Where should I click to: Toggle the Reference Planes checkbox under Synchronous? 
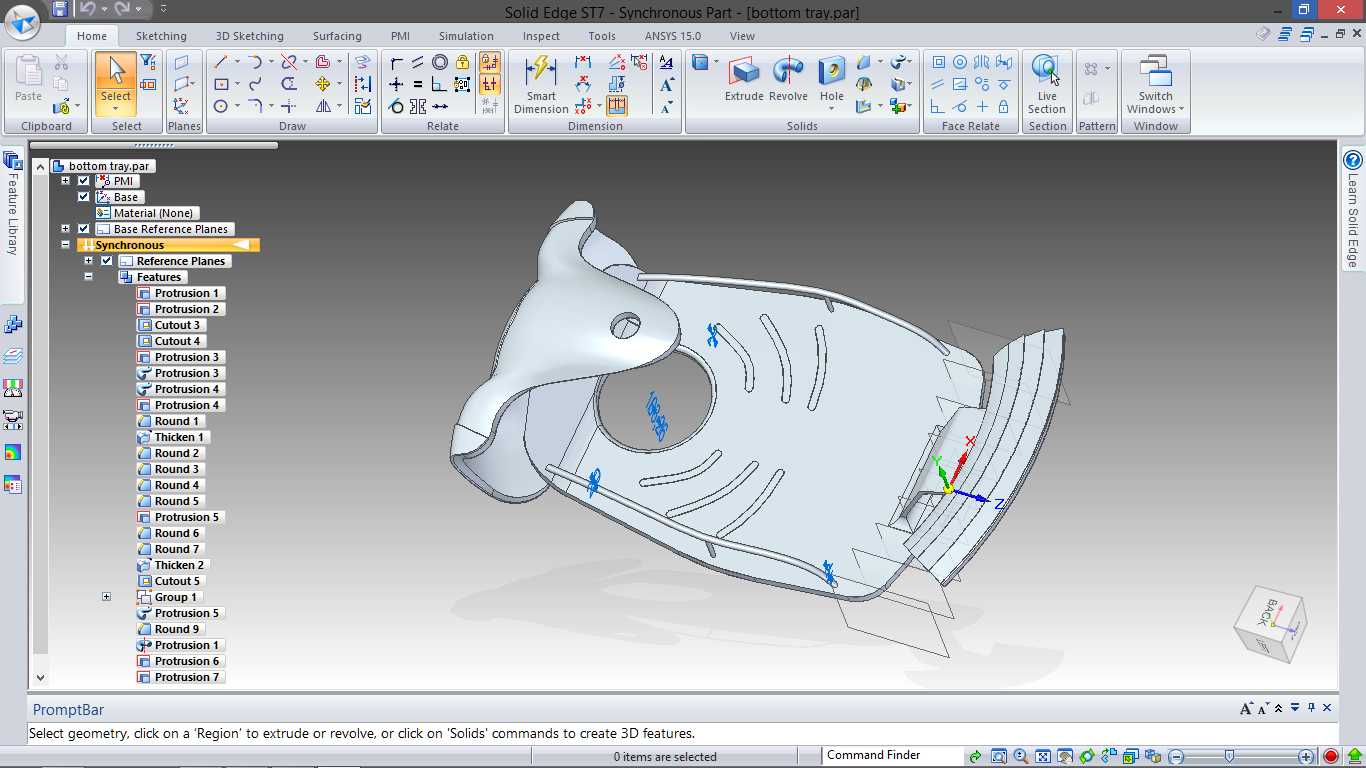[107, 261]
